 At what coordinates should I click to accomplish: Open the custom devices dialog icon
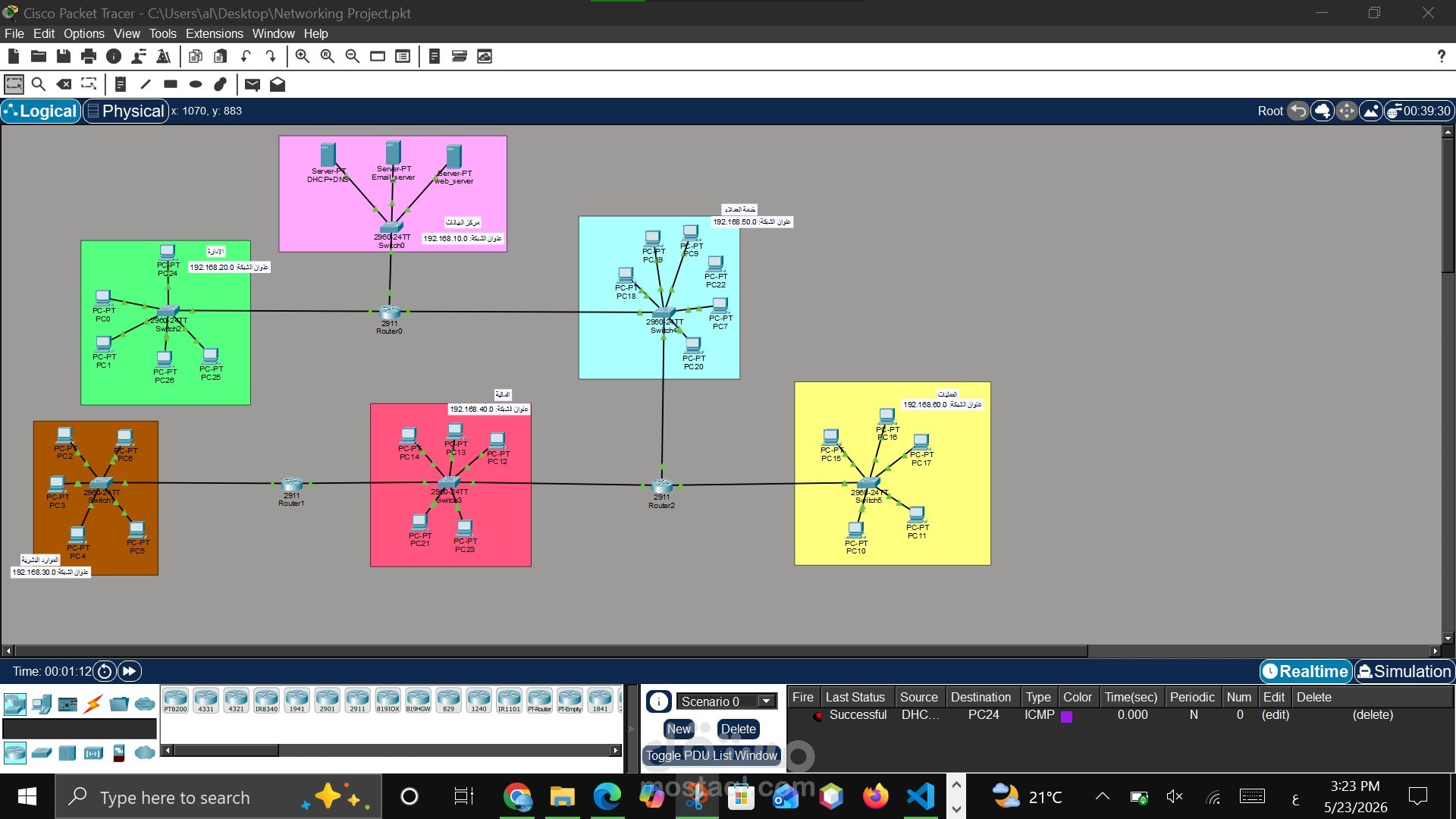pos(403,56)
